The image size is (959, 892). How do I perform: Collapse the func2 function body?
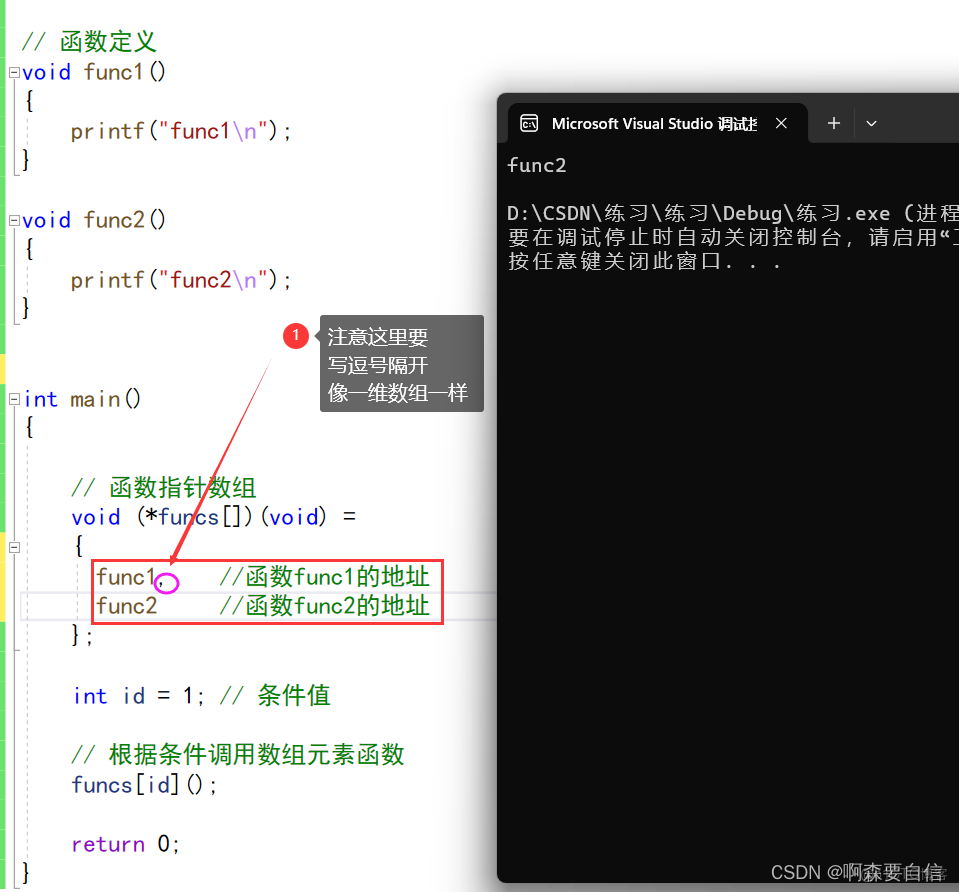(13, 220)
